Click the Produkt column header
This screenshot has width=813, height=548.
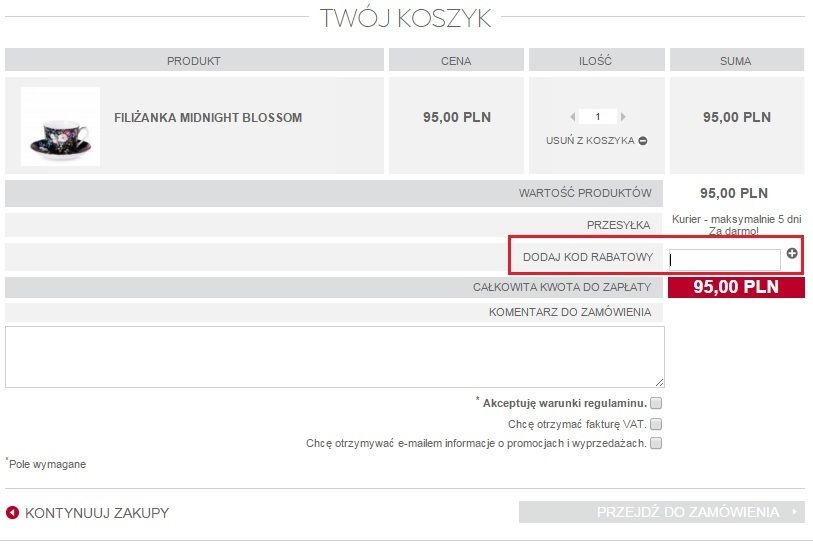pos(194,60)
